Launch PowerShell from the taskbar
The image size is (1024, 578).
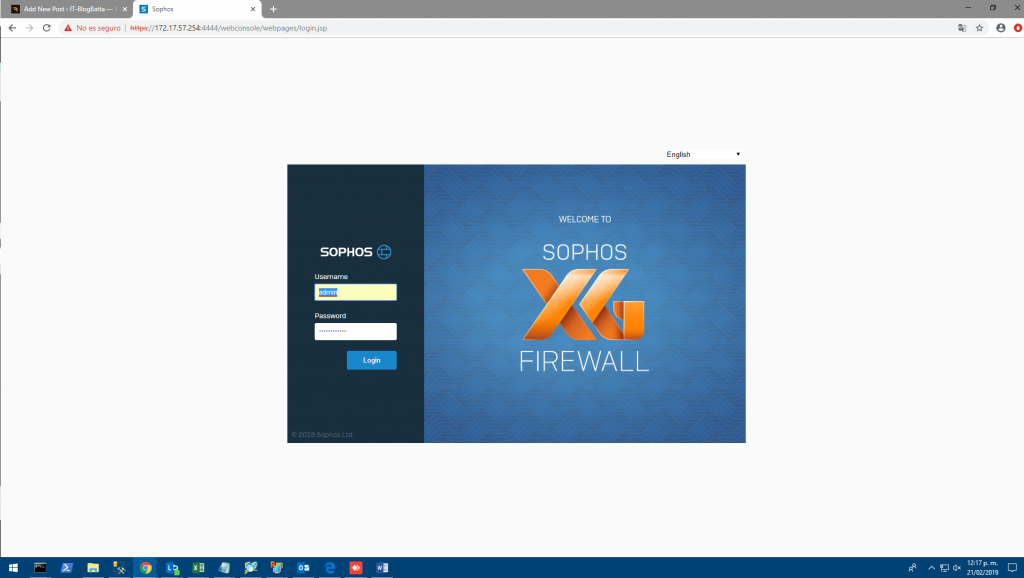coord(67,568)
